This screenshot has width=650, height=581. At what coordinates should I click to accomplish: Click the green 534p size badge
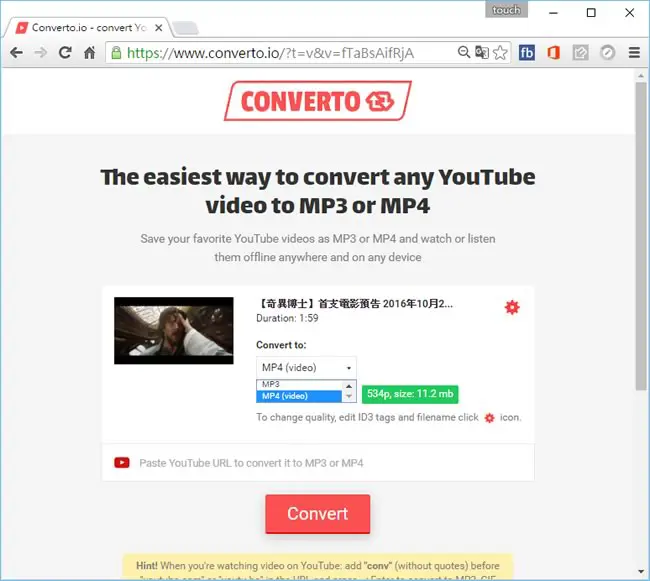[x=410, y=394]
